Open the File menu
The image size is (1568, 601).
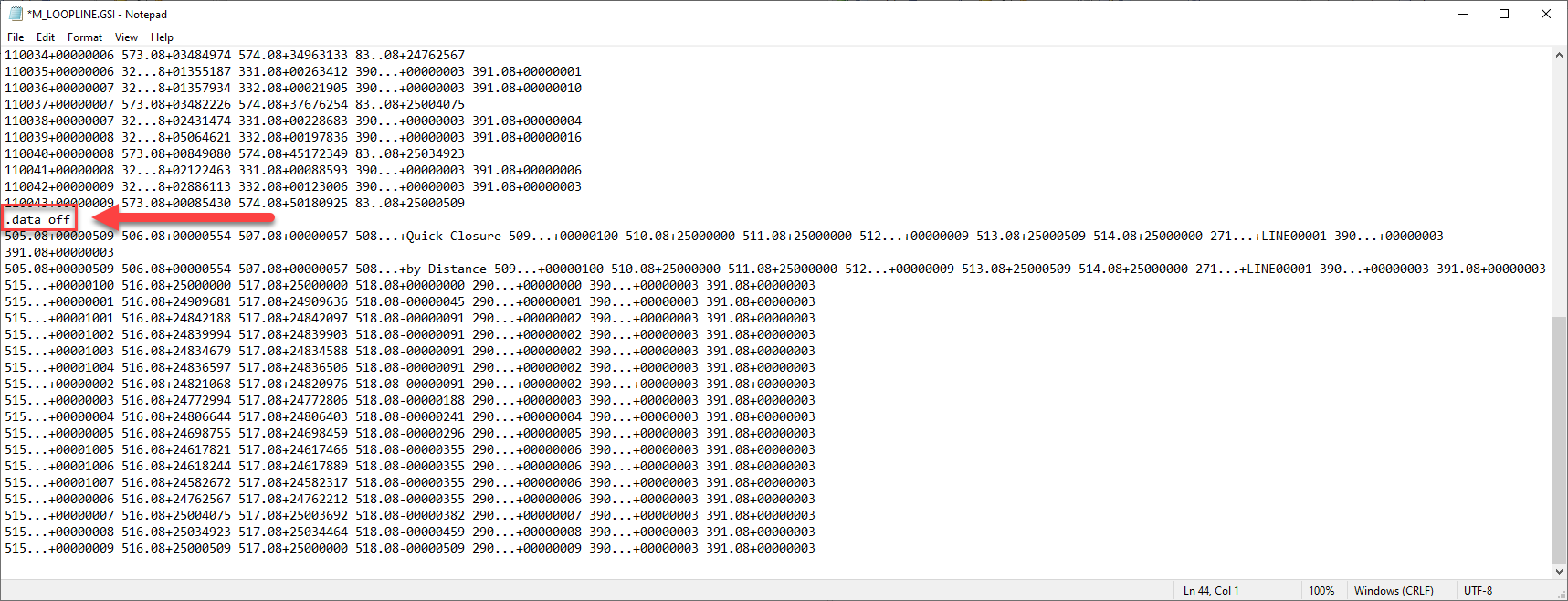(x=16, y=37)
